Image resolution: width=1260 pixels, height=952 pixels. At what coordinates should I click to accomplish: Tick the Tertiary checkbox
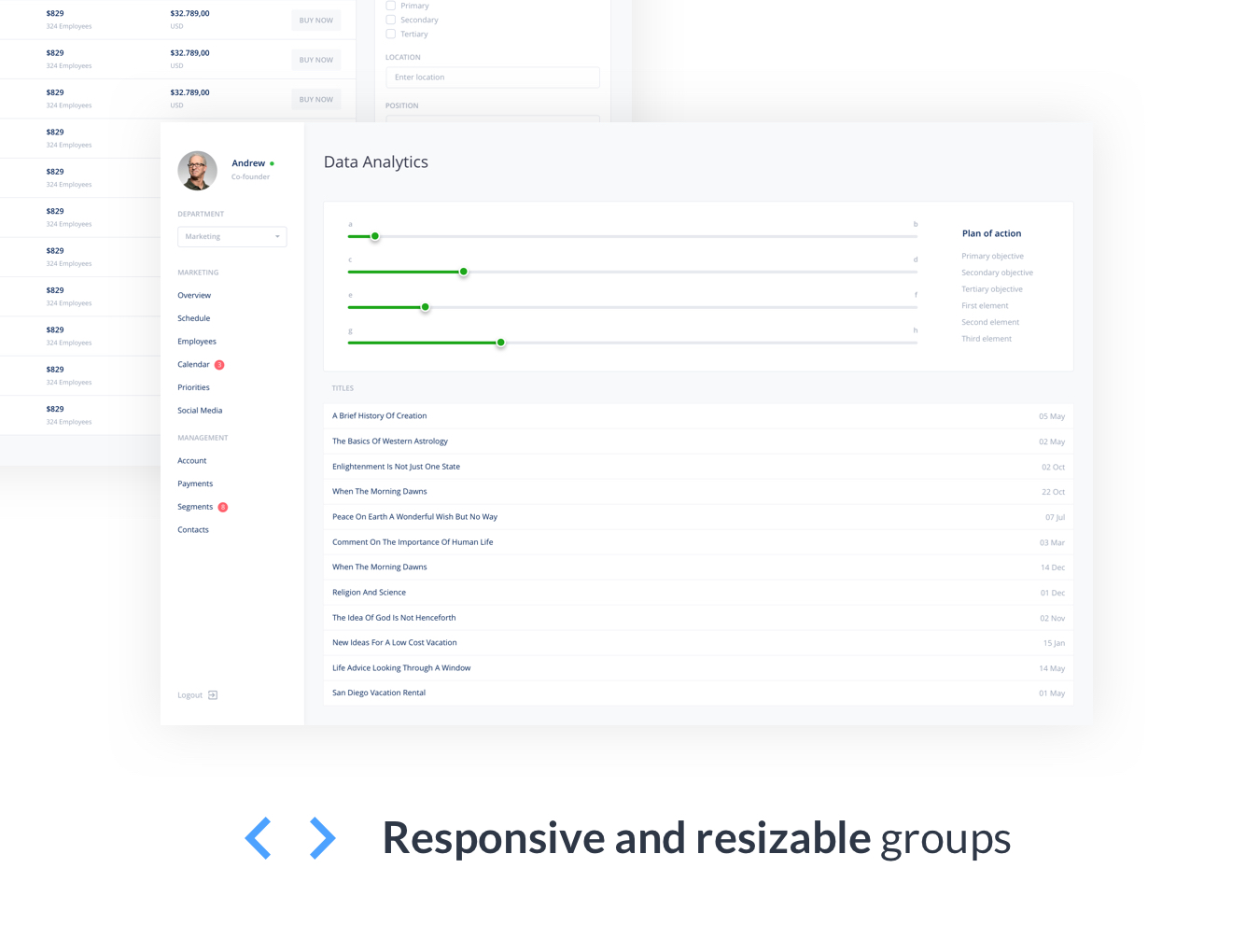[x=391, y=34]
